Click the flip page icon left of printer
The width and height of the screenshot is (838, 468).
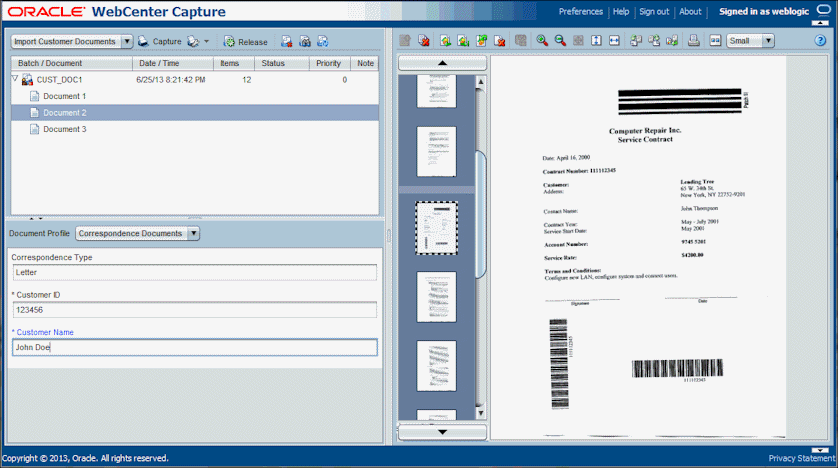point(672,41)
